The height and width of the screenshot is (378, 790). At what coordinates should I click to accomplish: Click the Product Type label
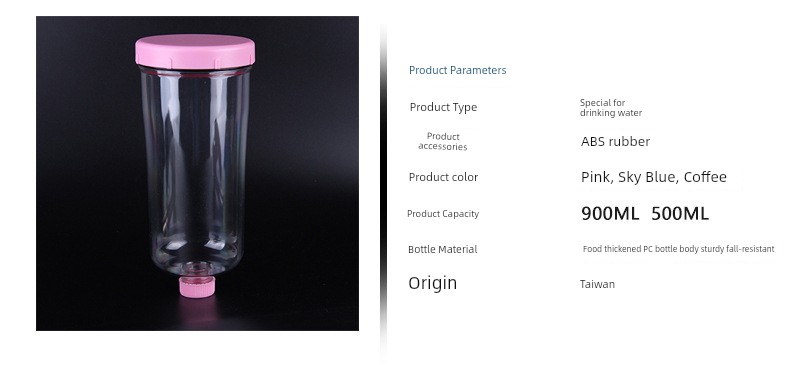point(443,107)
